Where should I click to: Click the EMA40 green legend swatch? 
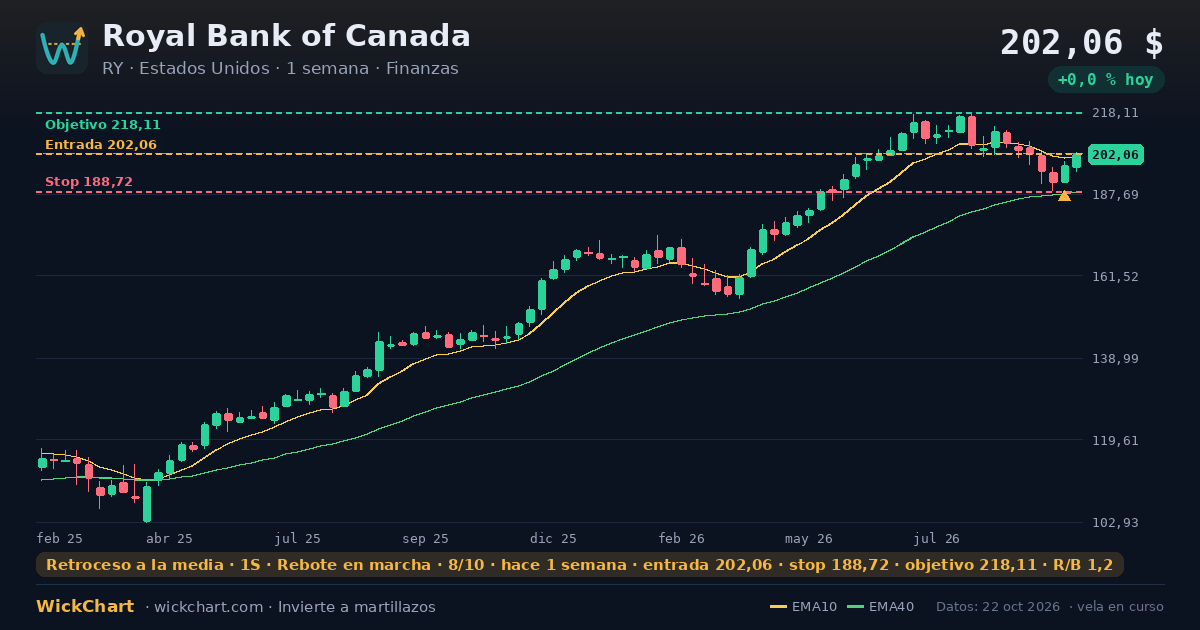(855, 607)
